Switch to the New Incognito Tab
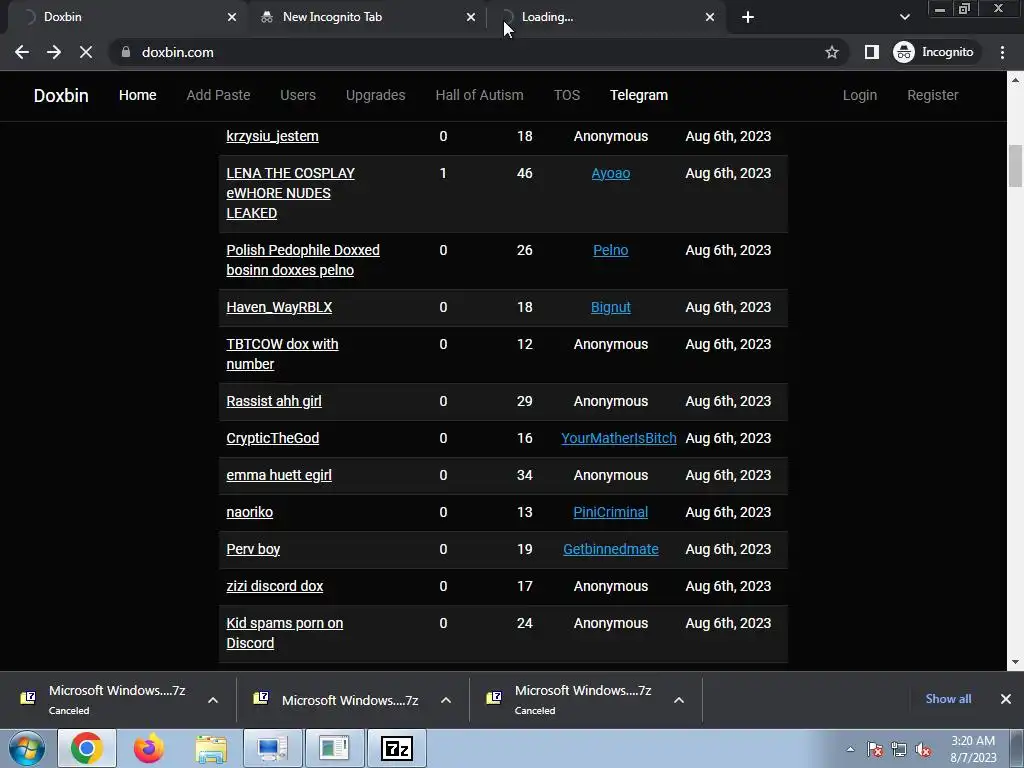This screenshot has width=1024, height=768. point(368,17)
